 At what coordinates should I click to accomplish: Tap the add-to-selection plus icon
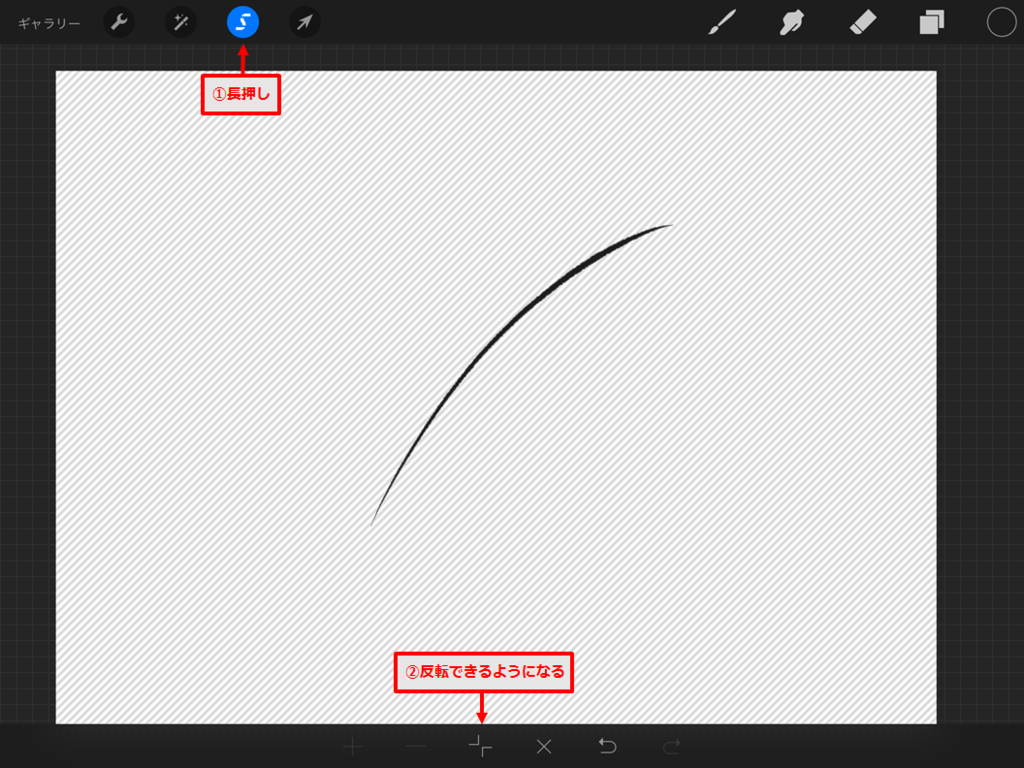pyautogui.click(x=353, y=746)
